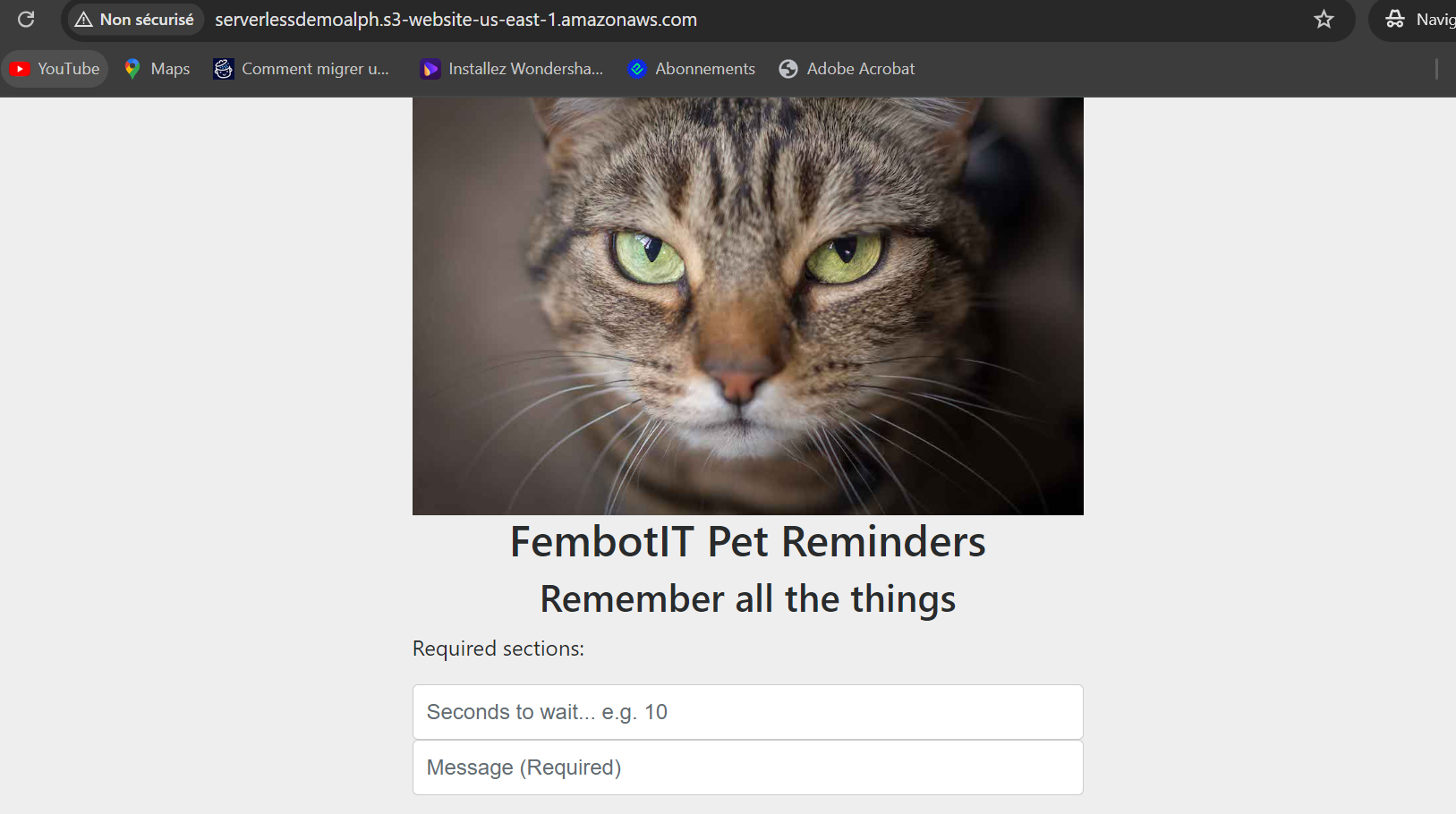Click the 'Seconds to wait' input field
The image size is (1456, 814).
747,712
